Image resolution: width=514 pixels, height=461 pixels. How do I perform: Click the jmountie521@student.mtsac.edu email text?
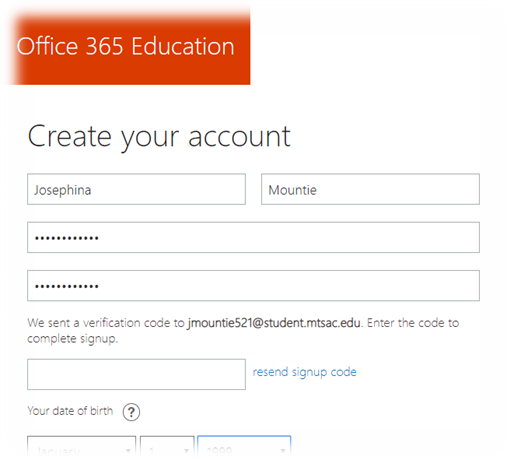pyautogui.click(x=274, y=323)
